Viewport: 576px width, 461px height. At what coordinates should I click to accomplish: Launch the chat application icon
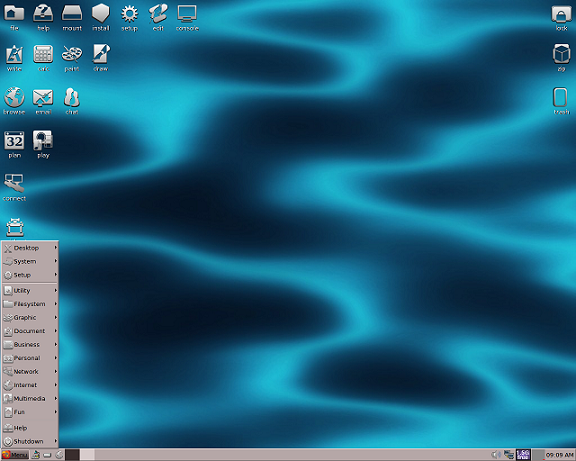tap(72, 101)
